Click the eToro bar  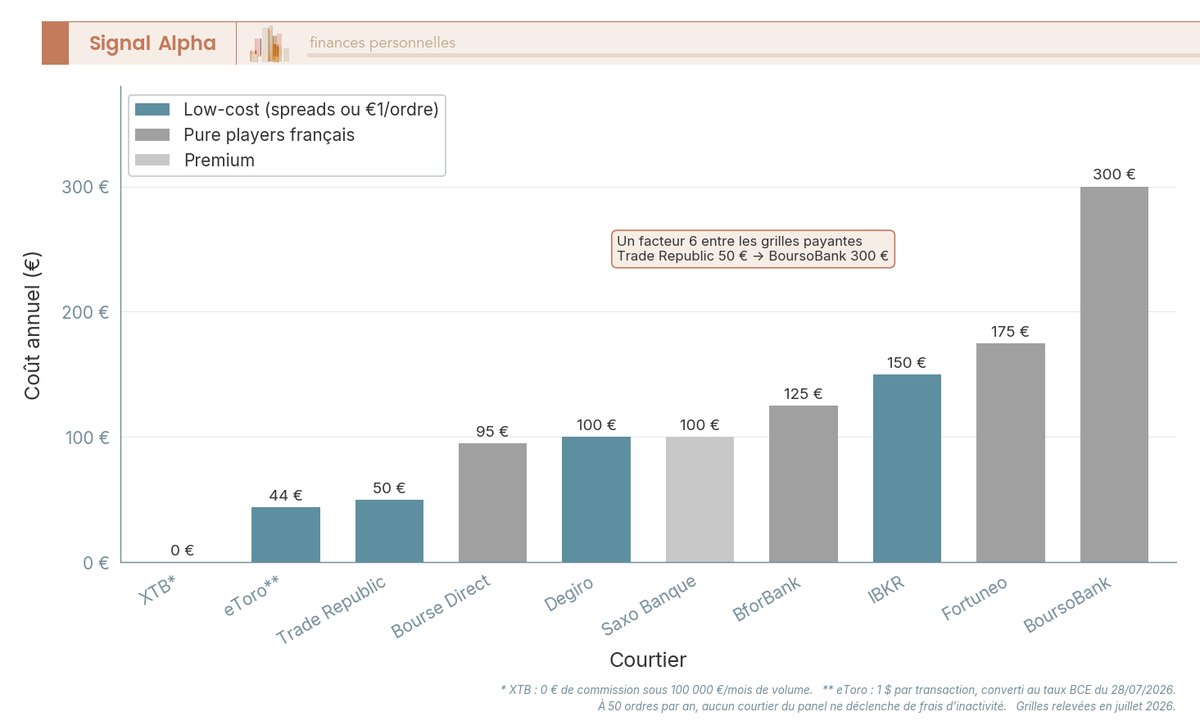point(286,535)
